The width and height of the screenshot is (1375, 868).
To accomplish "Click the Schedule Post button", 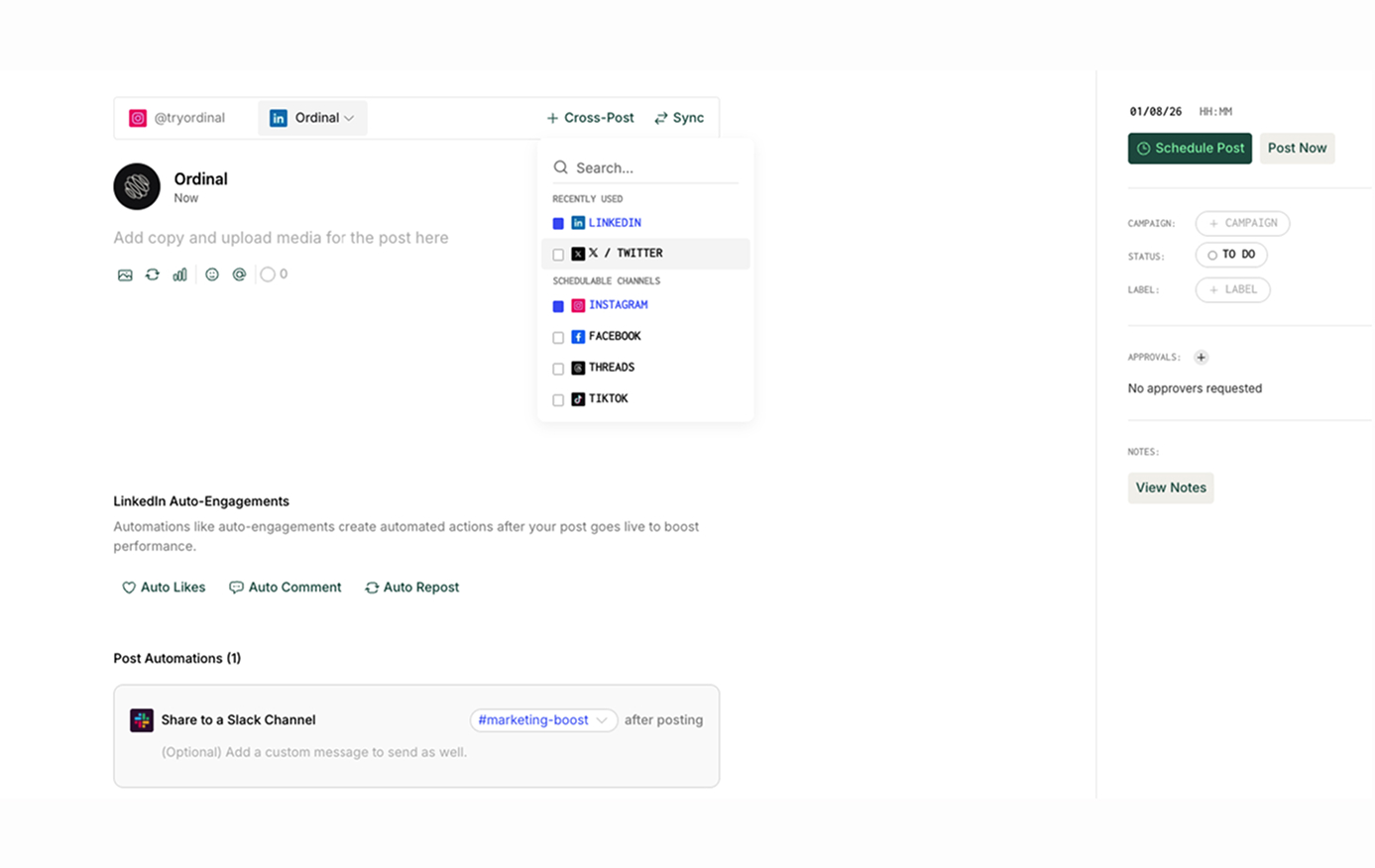I will point(1190,149).
